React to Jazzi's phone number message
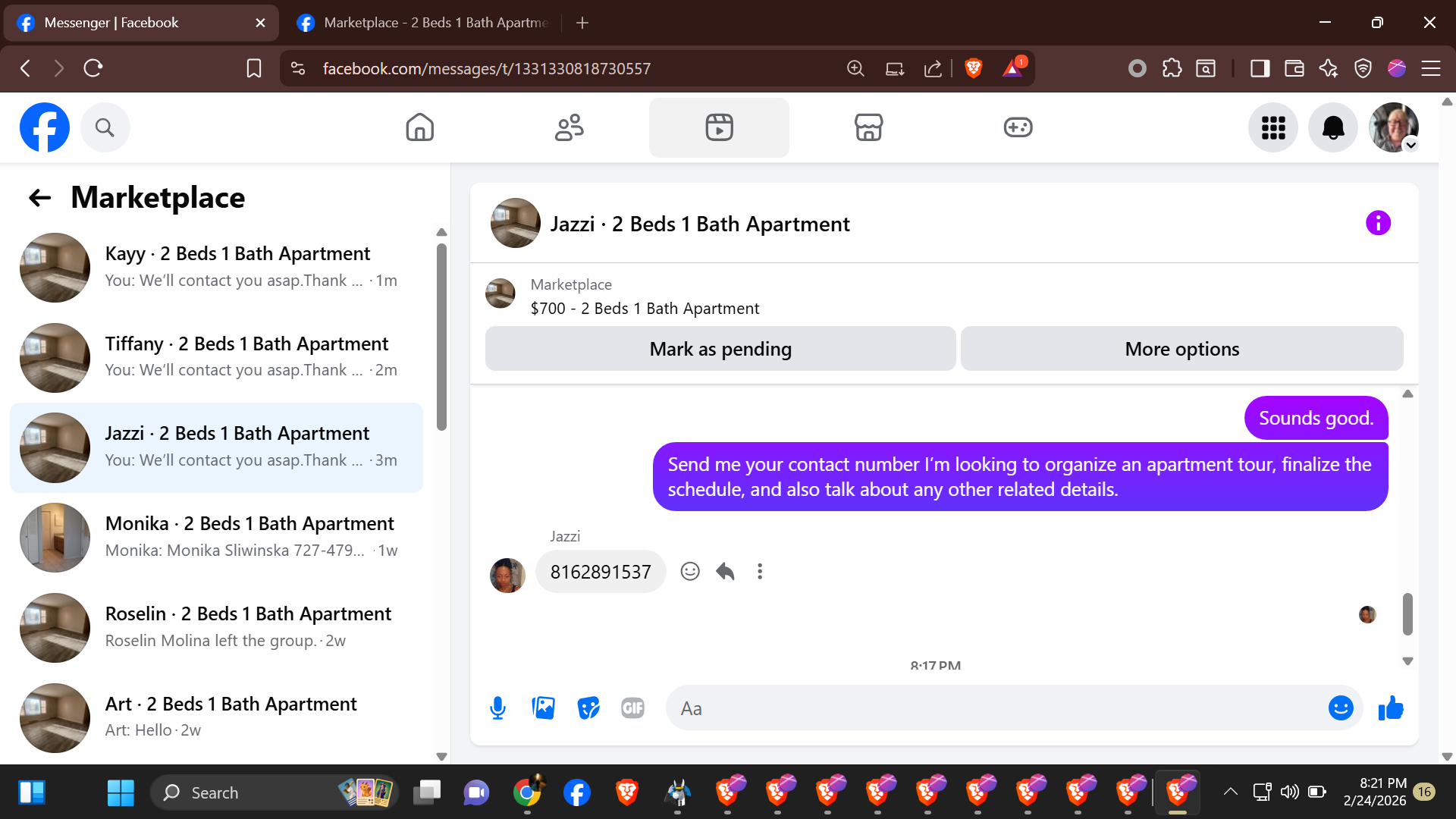1456x819 pixels. 689,571
